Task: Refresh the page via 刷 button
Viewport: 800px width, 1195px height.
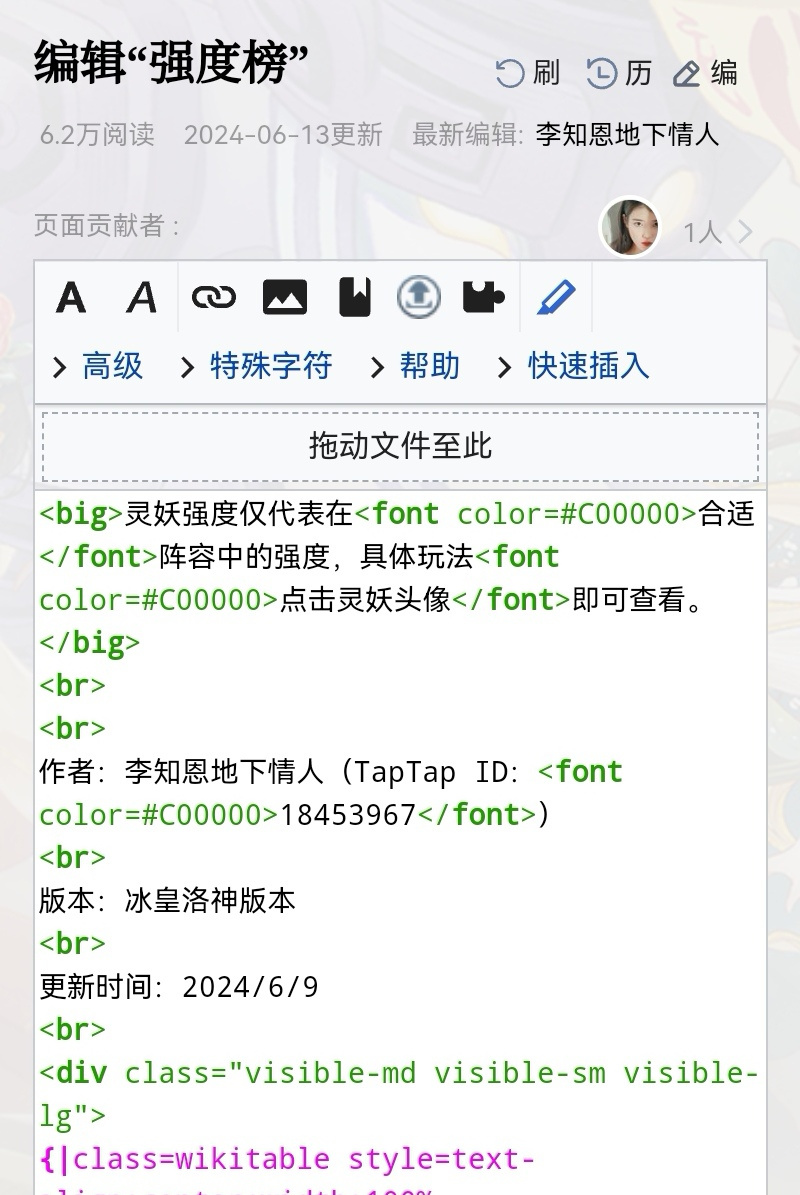Action: [527, 73]
